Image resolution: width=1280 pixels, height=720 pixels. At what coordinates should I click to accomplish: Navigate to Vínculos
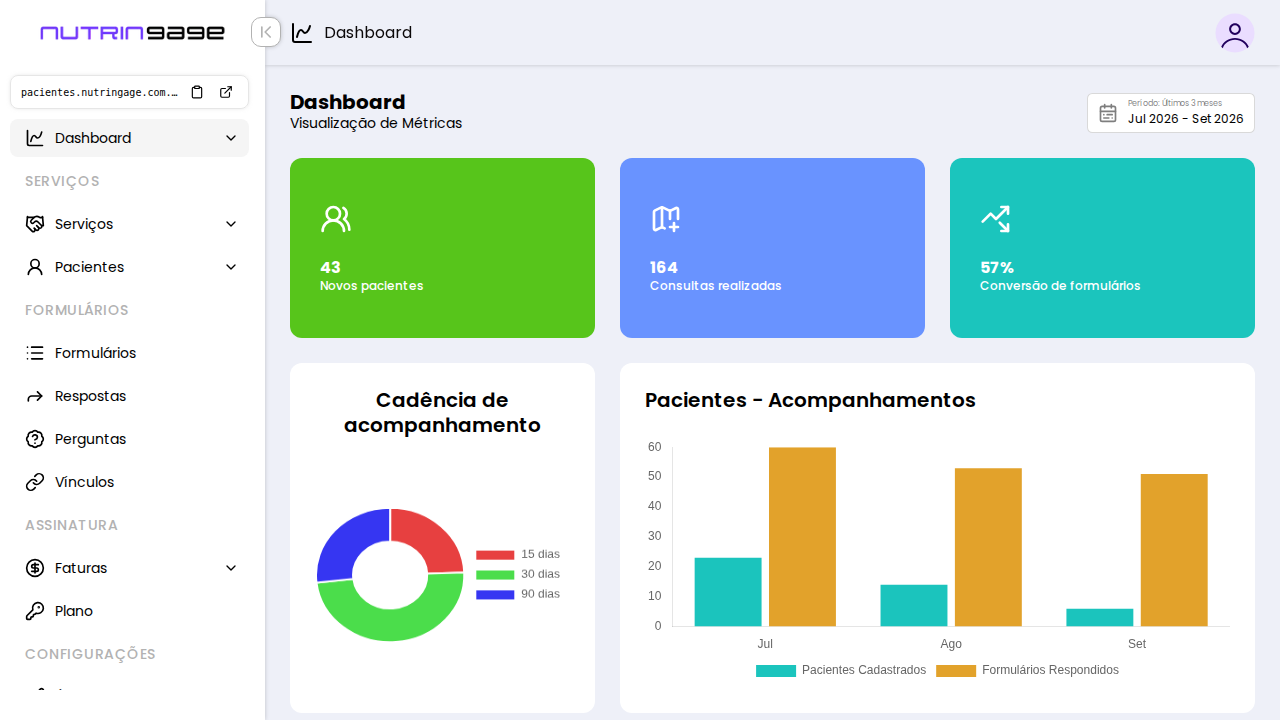coord(130,482)
